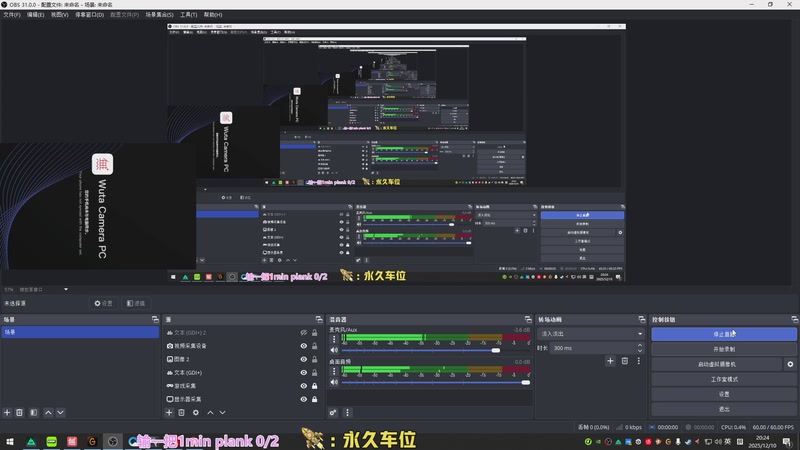
Task: Remove the selected scene with the trash icon
Action: click(19, 412)
